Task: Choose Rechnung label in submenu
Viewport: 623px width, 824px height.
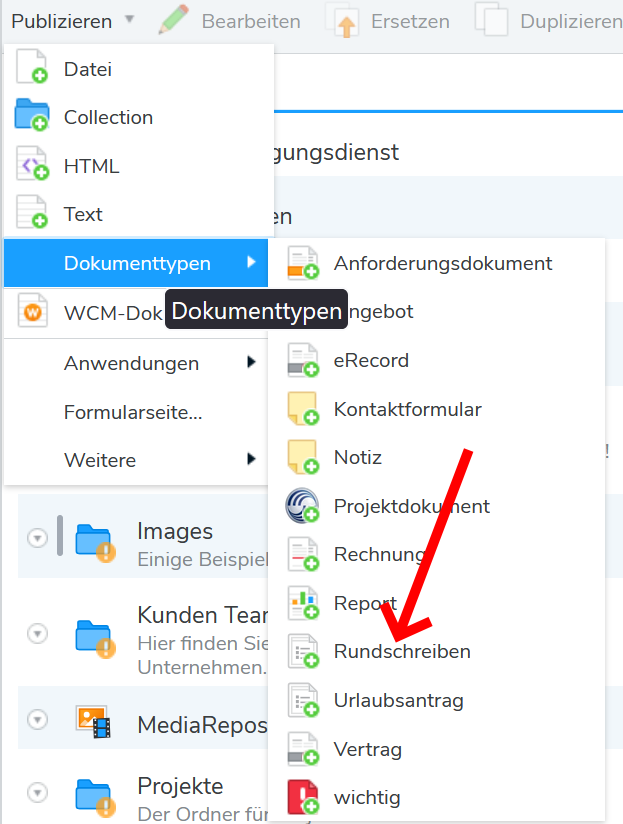Action: tap(379, 554)
